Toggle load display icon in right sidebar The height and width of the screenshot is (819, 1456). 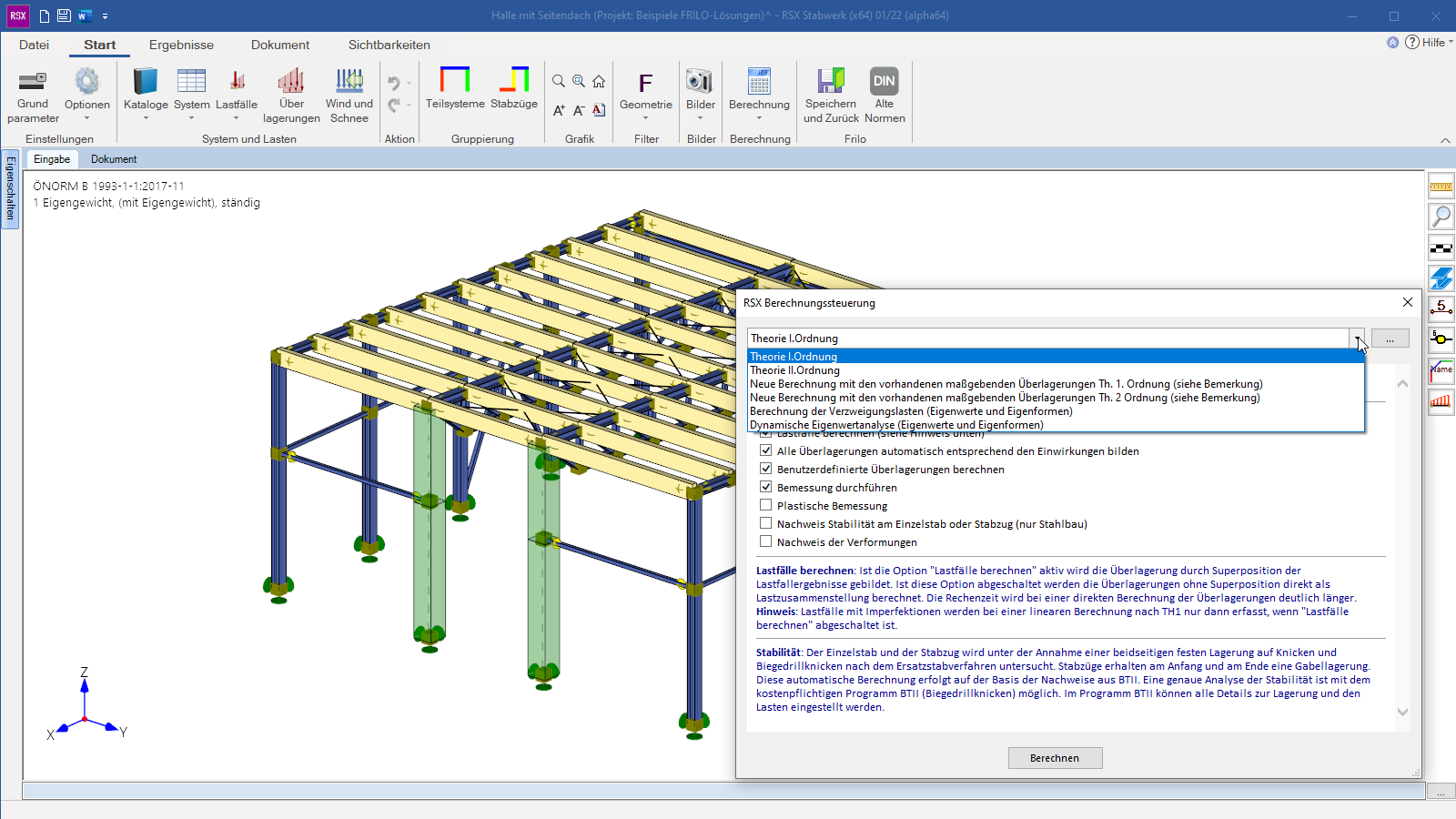tap(1441, 401)
